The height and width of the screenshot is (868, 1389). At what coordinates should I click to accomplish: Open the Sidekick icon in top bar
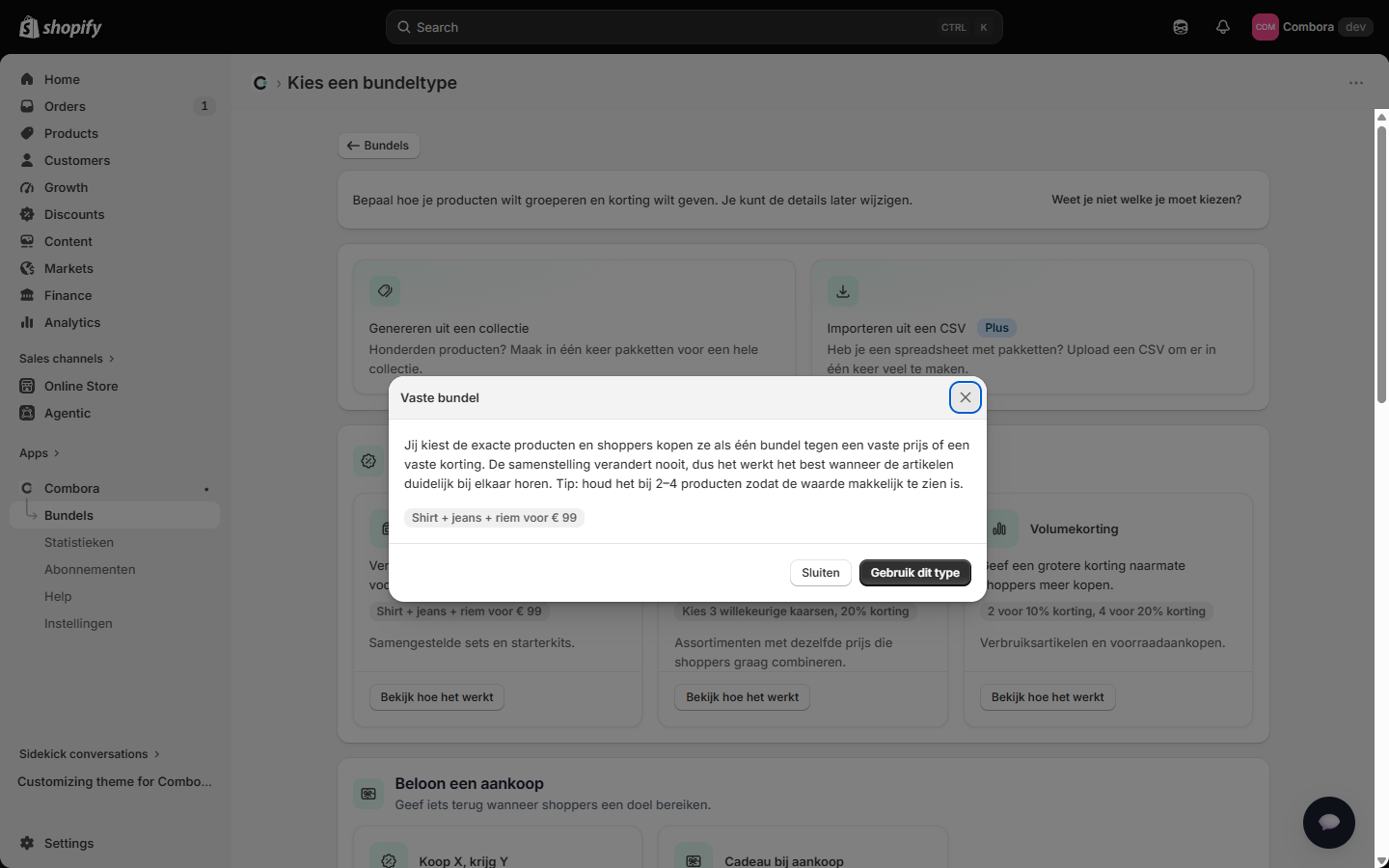point(1181,27)
